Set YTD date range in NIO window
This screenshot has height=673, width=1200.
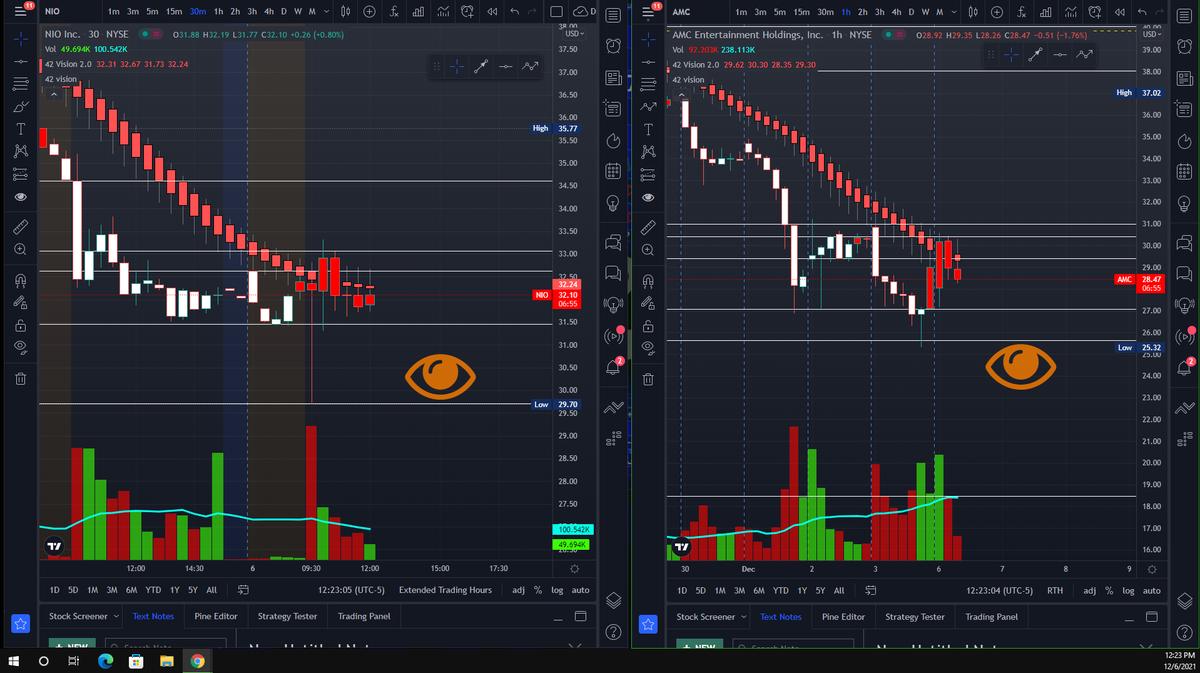coord(153,590)
